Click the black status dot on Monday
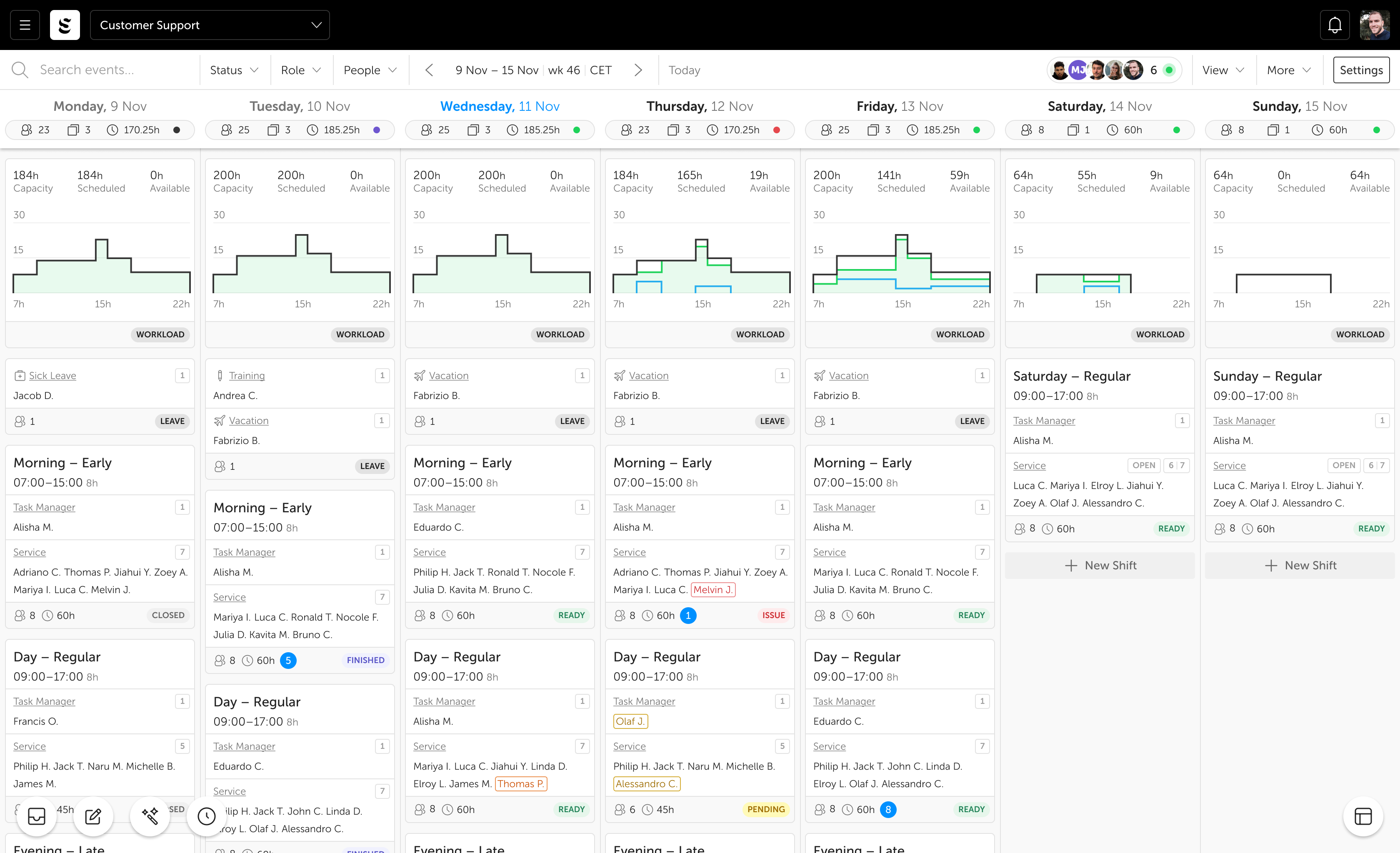The width and height of the screenshot is (1400, 853). (177, 130)
